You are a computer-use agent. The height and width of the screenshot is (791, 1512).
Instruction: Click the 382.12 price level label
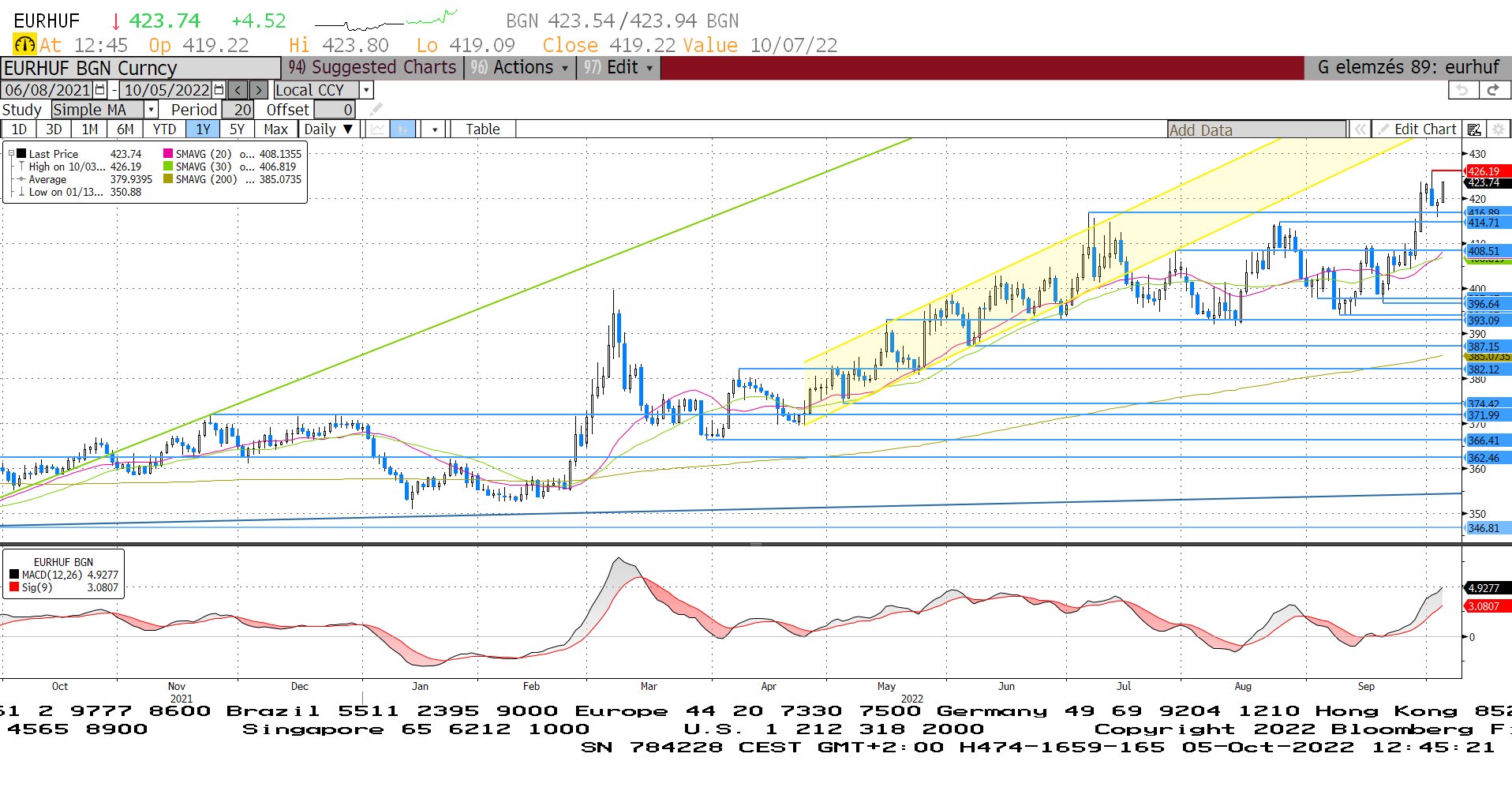pos(1488,369)
